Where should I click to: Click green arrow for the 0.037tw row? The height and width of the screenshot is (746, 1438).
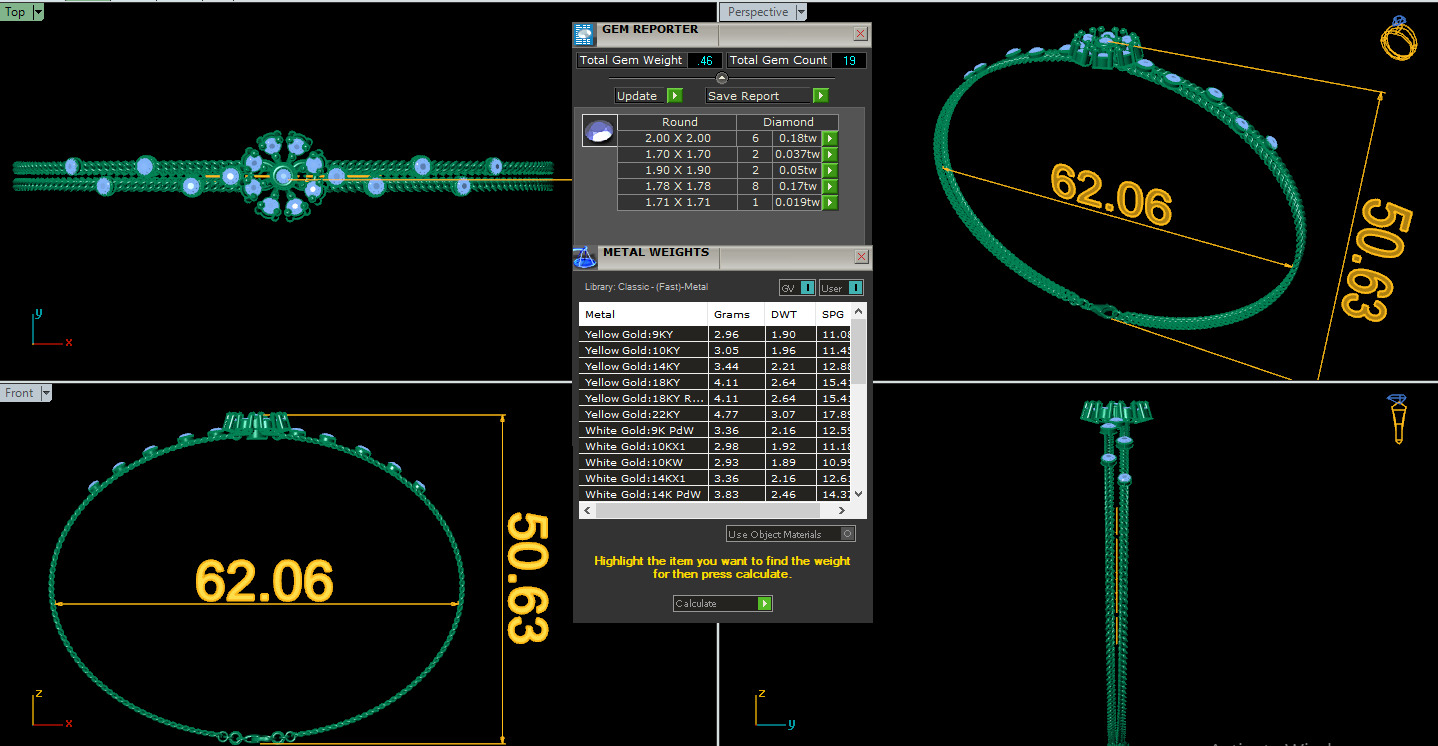click(830, 154)
